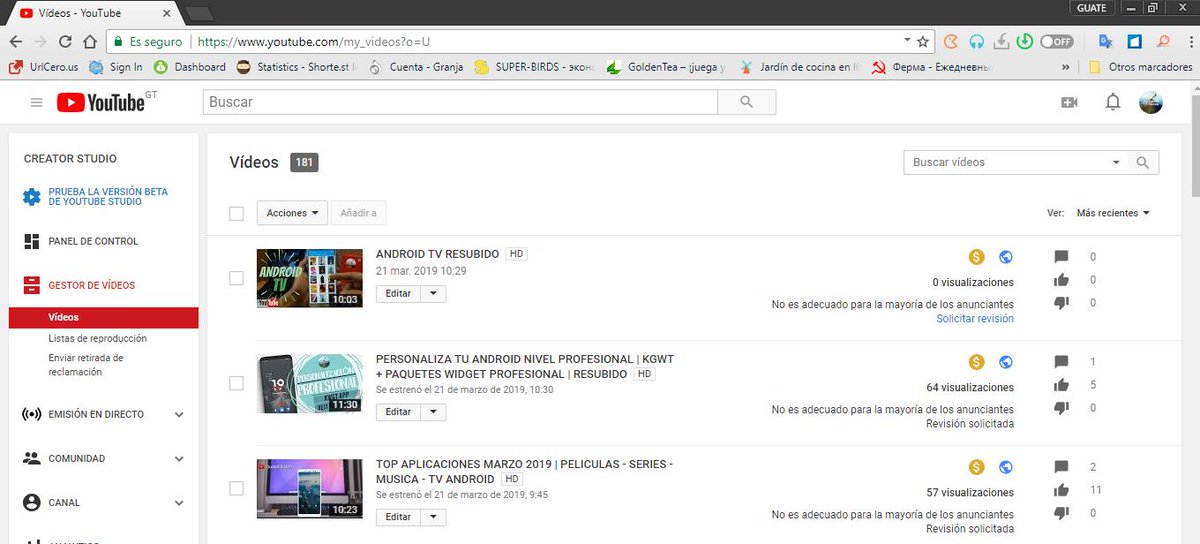
Task: Open the ANDROID TV RESUBIDO thumbnail
Action: (309, 278)
